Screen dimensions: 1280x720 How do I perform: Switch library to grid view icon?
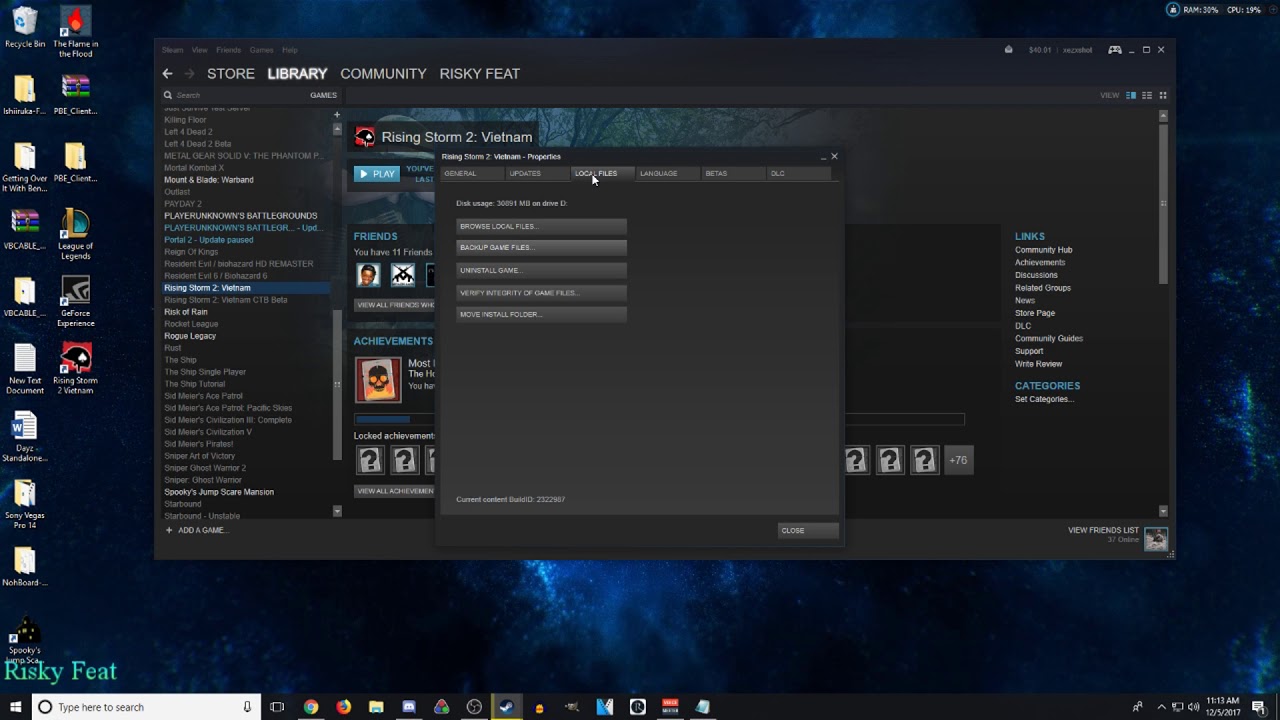(1163, 95)
